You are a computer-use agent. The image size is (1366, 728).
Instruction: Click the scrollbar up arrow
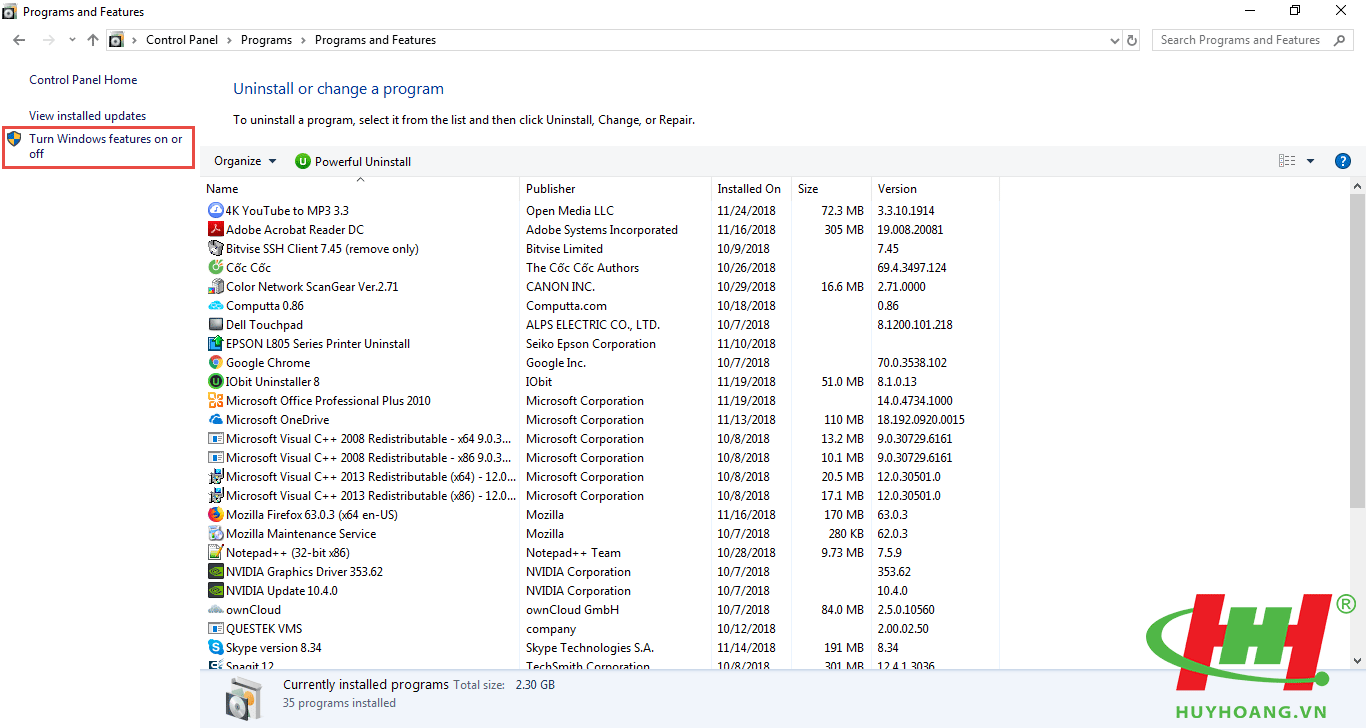coord(1357,187)
